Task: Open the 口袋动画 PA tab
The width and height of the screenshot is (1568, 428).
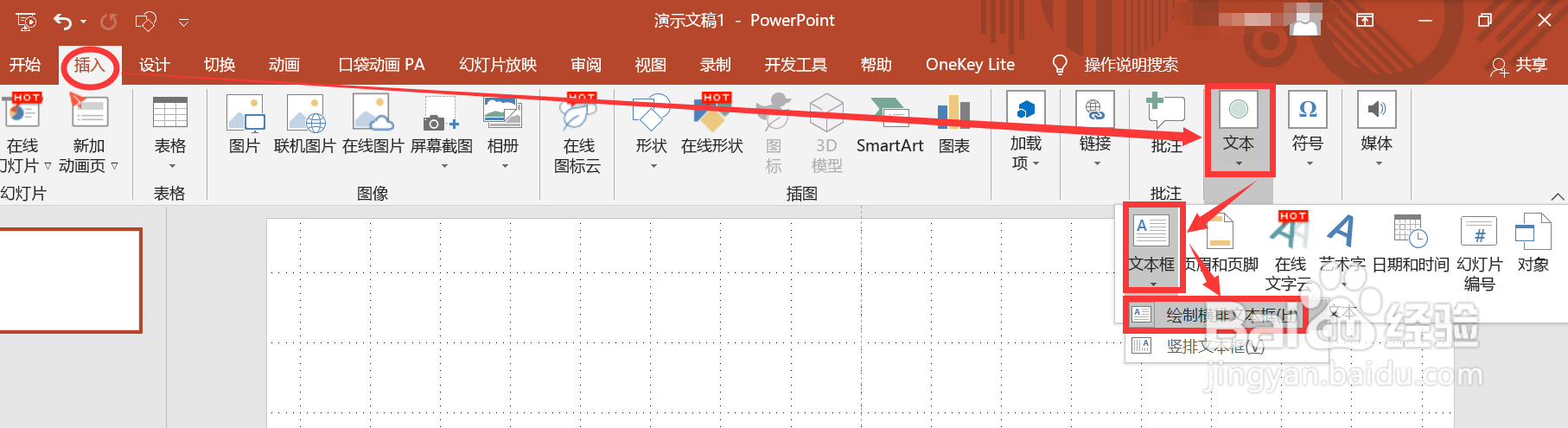Action: 381,65
